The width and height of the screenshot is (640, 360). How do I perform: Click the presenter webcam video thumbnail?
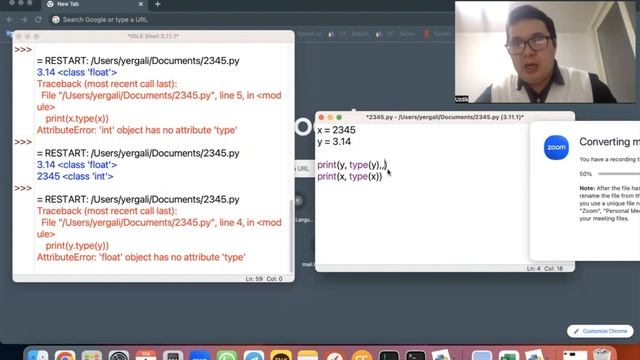point(545,52)
